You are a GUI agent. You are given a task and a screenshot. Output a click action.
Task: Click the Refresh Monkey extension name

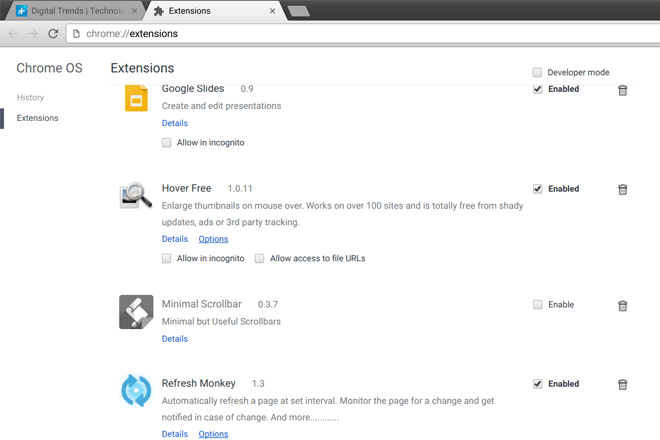[199, 383]
